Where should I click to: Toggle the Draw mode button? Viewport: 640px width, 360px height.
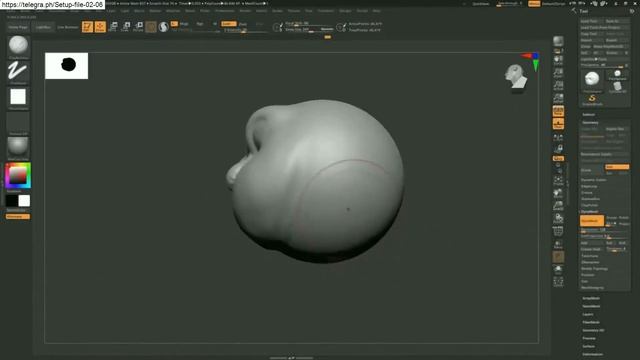100,27
